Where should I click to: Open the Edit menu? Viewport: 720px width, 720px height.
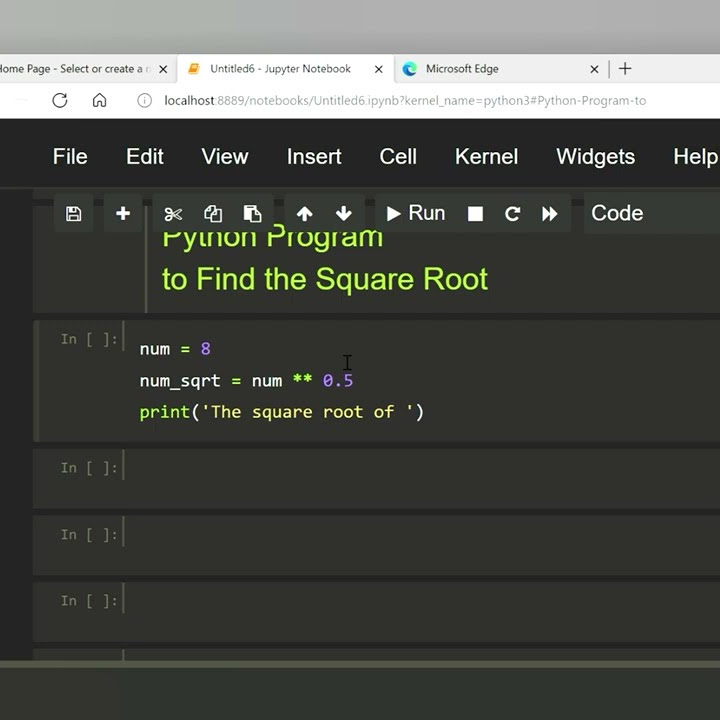145,157
